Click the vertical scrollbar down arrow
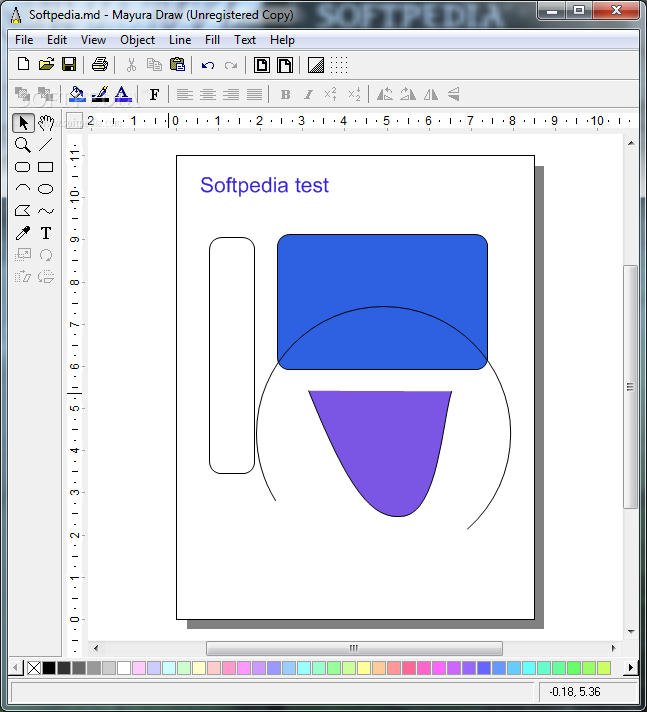 631,632
